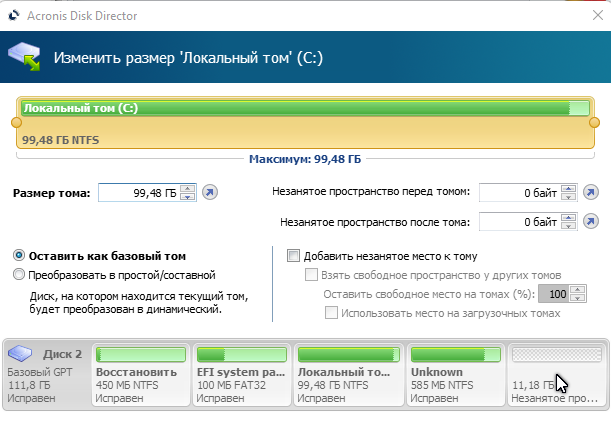
Task: Increase unallocated space before volume stepper
Action: pyautogui.click(x=569, y=188)
